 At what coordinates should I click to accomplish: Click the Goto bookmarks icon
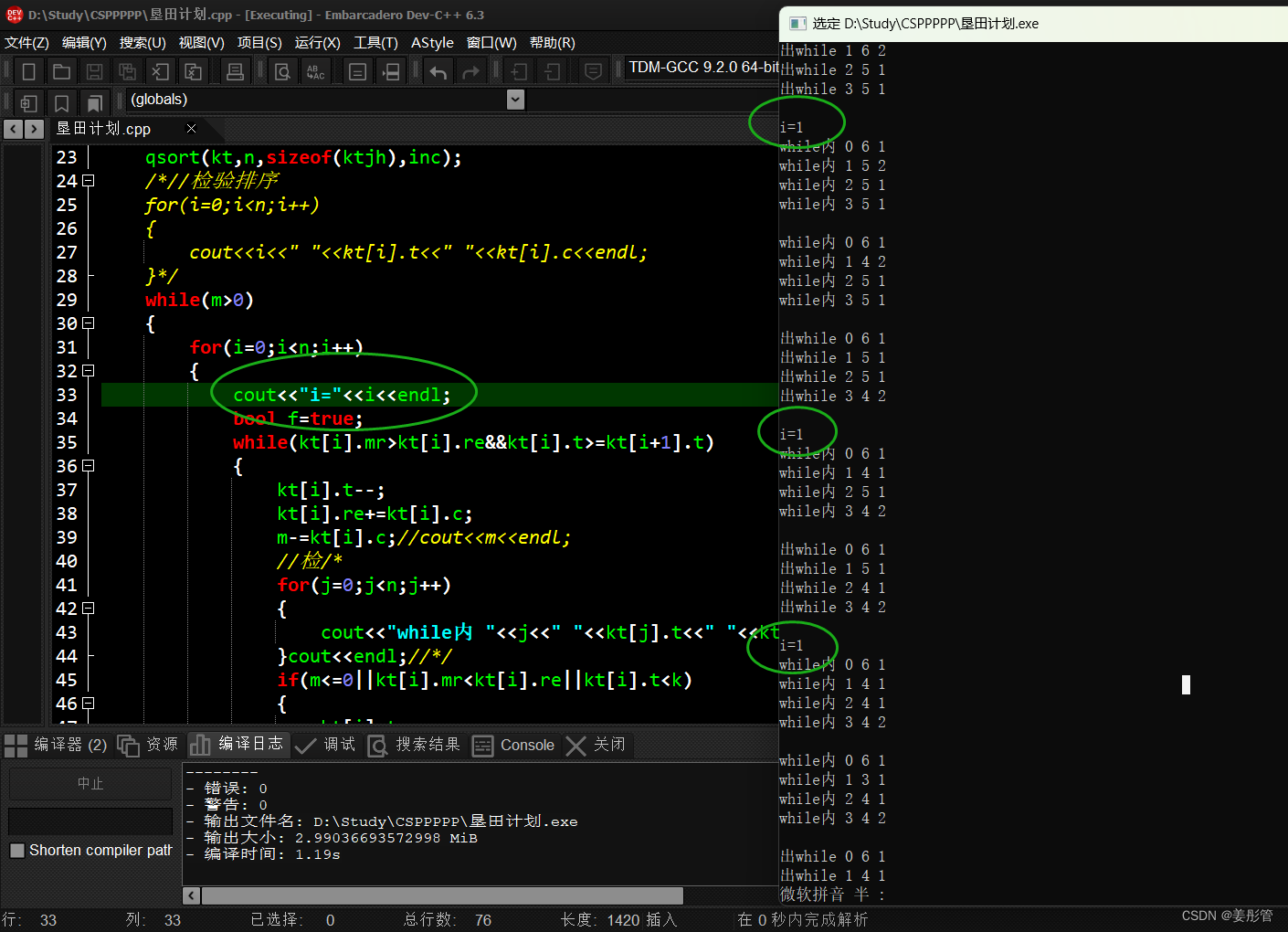point(94,103)
